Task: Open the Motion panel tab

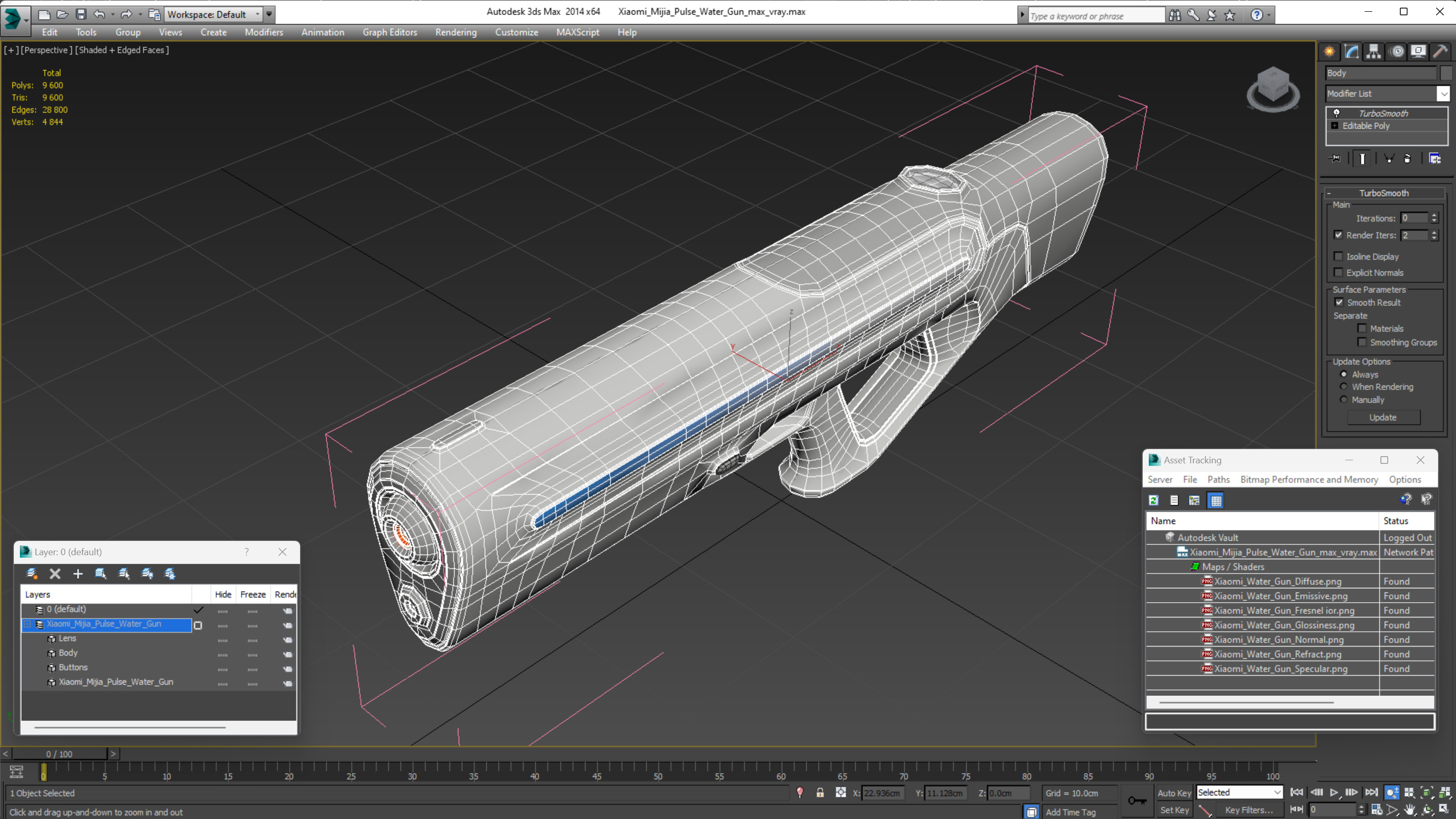Action: 1397,52
